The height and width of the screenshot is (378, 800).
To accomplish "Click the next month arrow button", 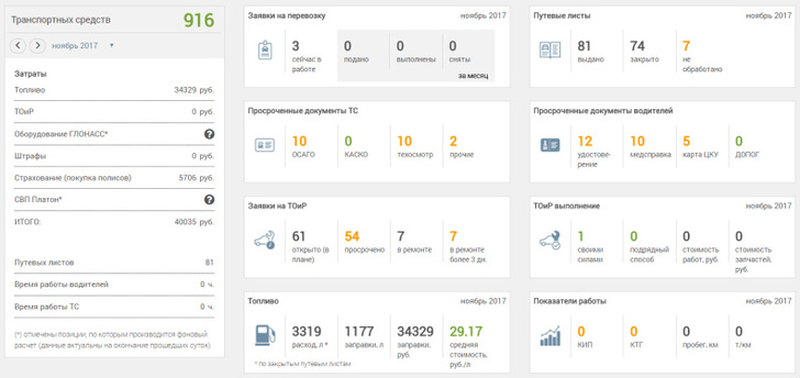I will tap(37, 45).
